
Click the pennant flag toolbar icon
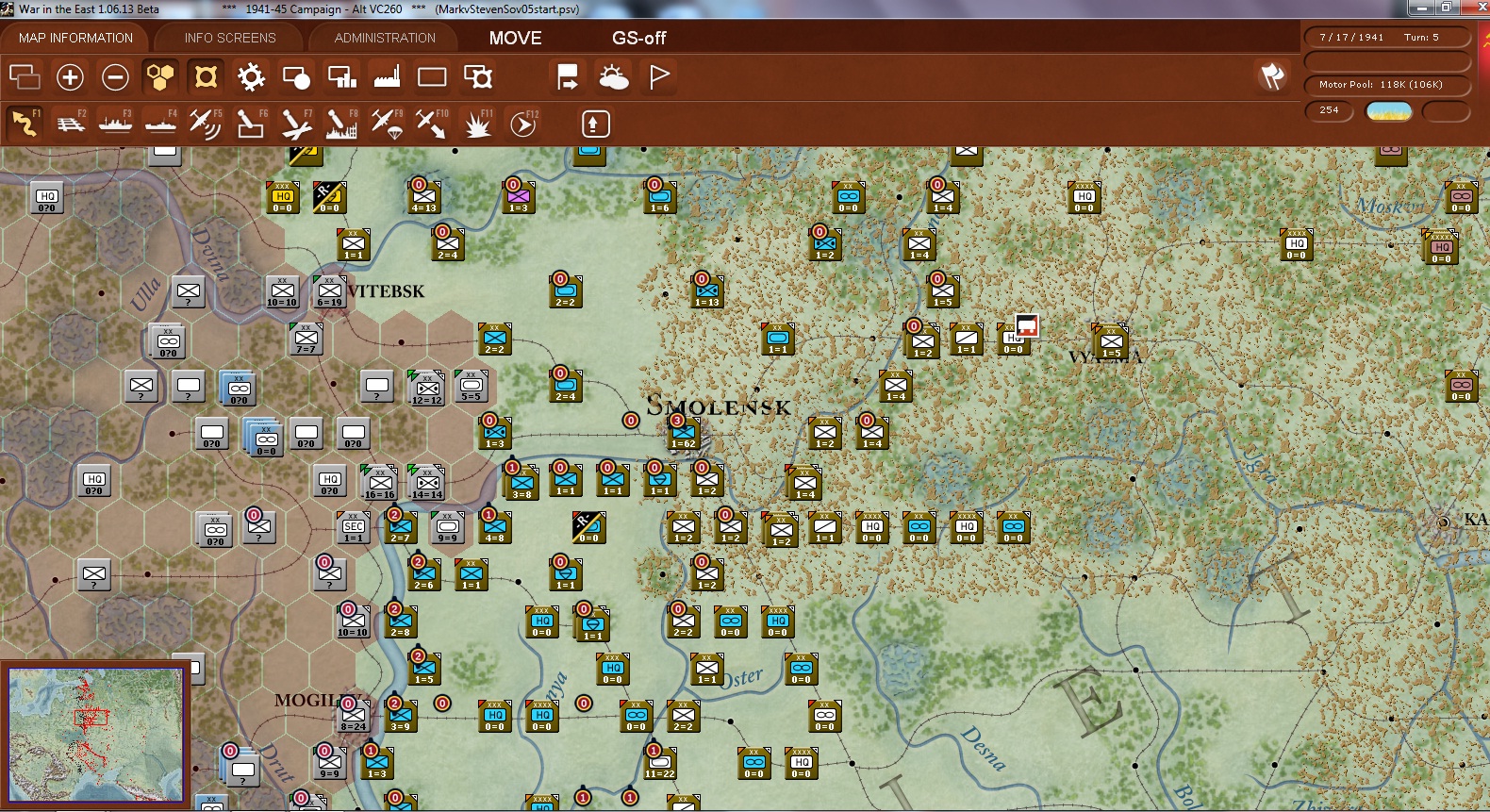(x=659, y=77)
